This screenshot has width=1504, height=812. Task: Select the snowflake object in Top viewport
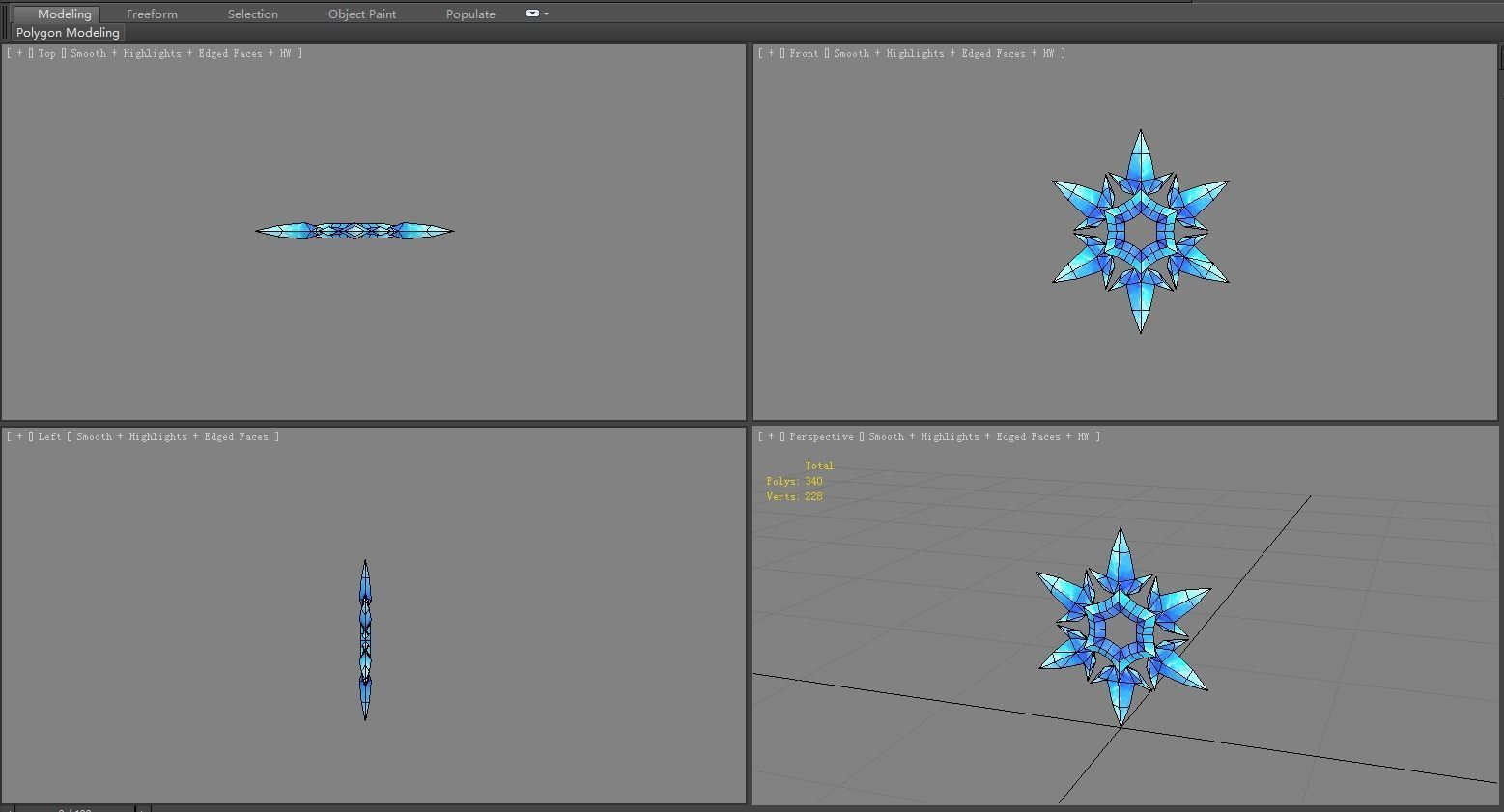click(355, 231)
